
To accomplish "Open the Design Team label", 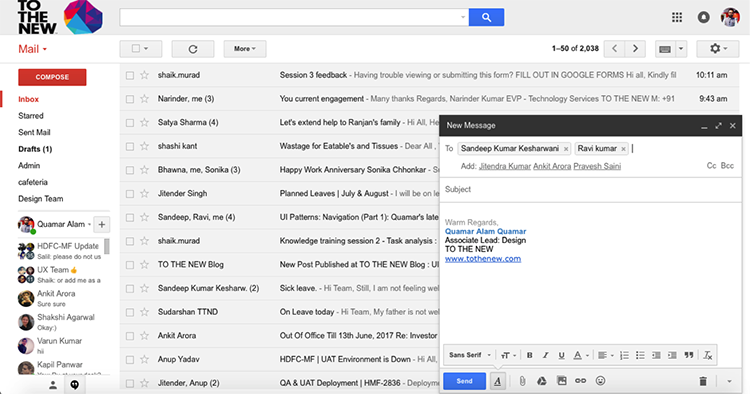I will click(41, 199).
